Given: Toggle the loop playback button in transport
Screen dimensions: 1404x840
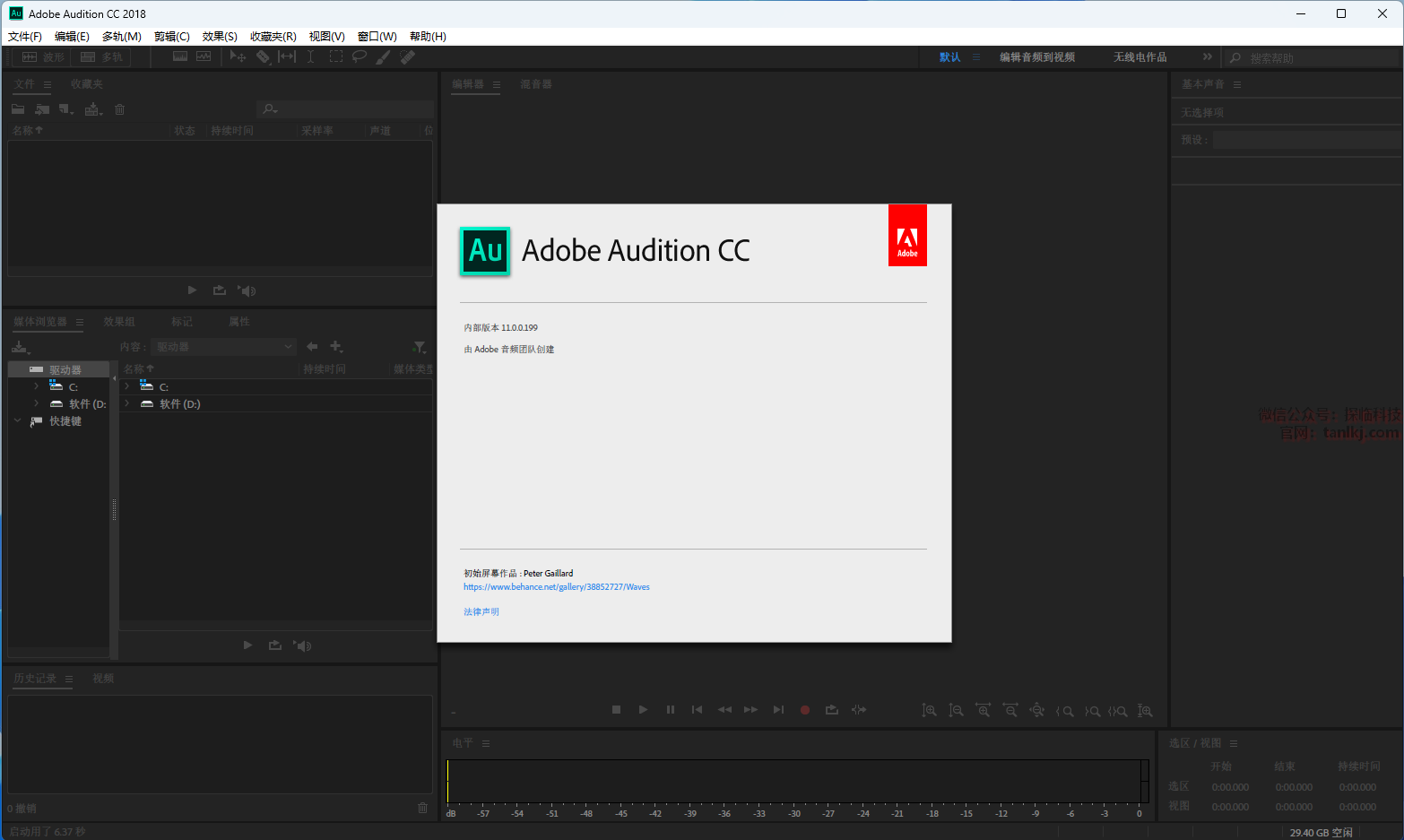Looking at the screenshot, I should point(832,710).
